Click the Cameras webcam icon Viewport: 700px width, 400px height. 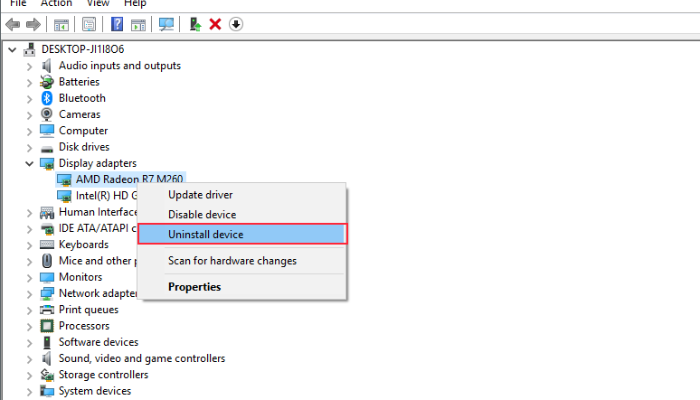(46, 115)
